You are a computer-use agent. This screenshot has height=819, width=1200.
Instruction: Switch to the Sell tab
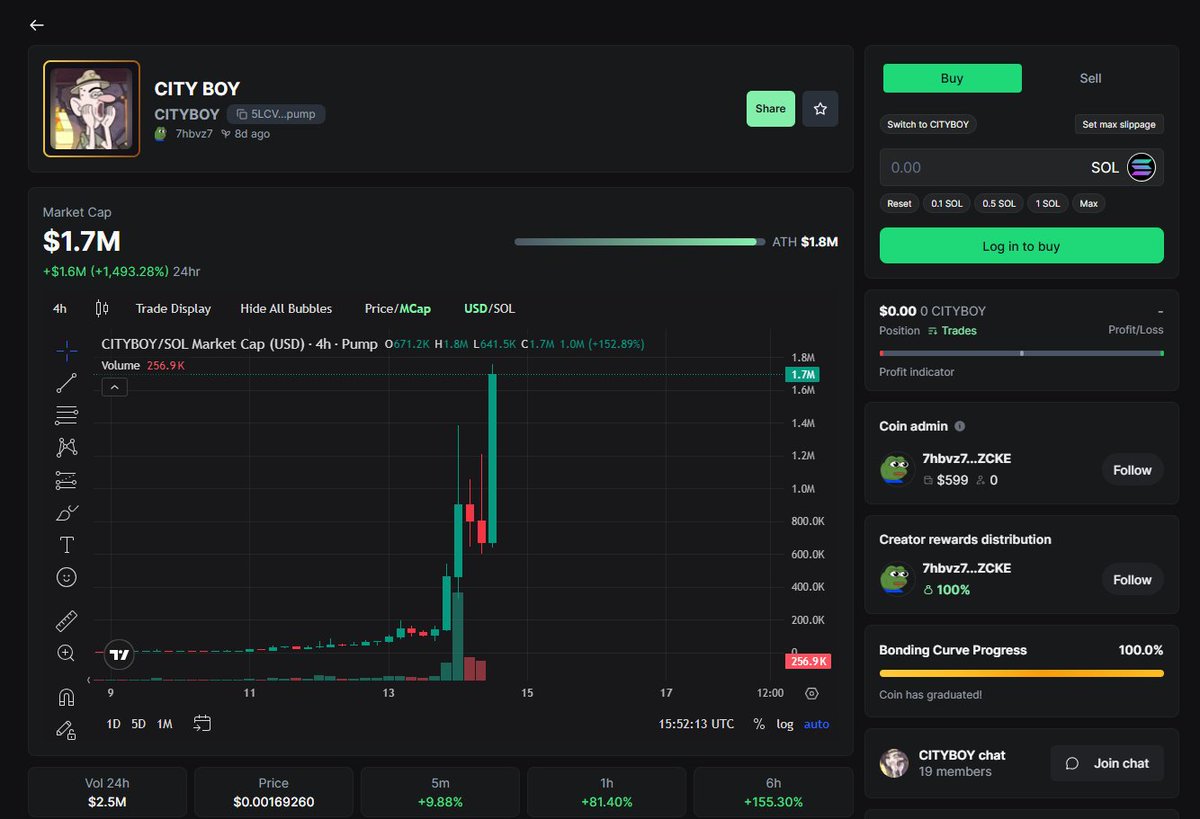(1090, 78)
